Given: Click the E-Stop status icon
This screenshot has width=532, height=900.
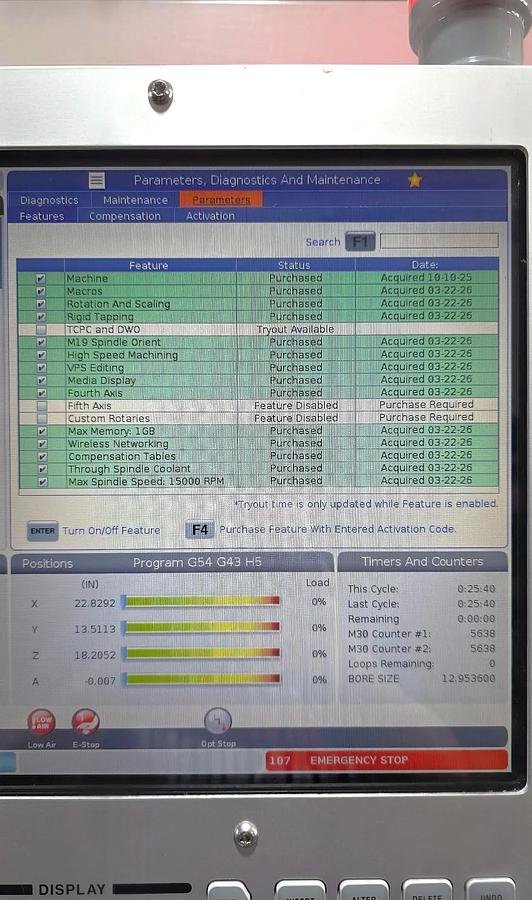Looking at the screenshot, I should tap(86, 722).
